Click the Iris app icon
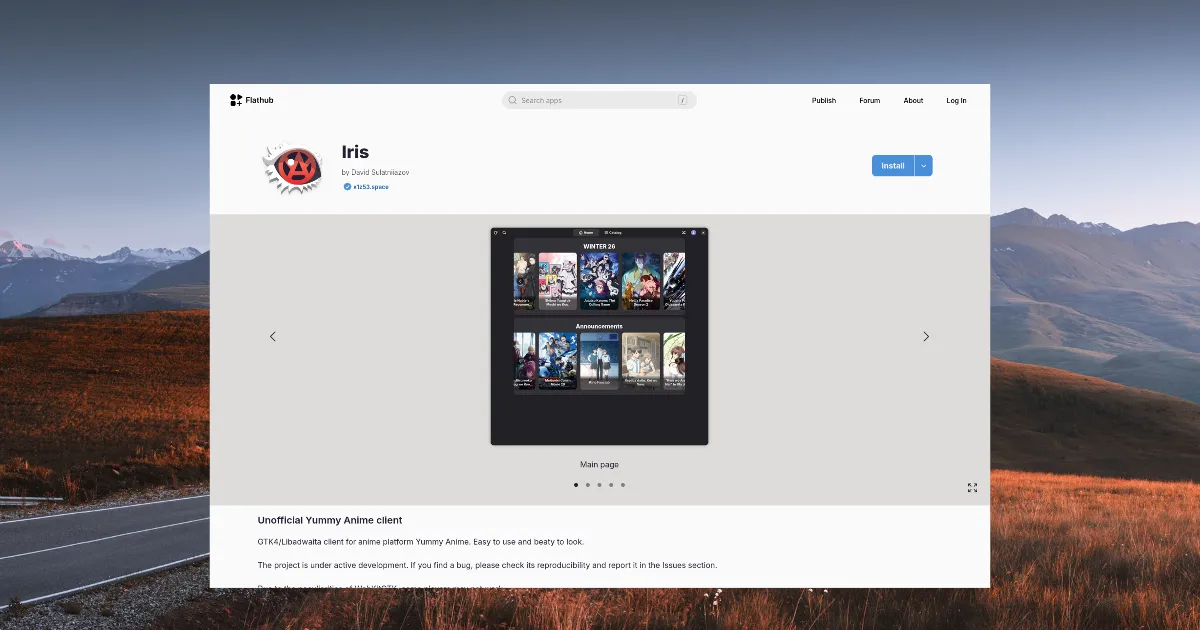Viewport: 1200px width, 630px height. 292,167
